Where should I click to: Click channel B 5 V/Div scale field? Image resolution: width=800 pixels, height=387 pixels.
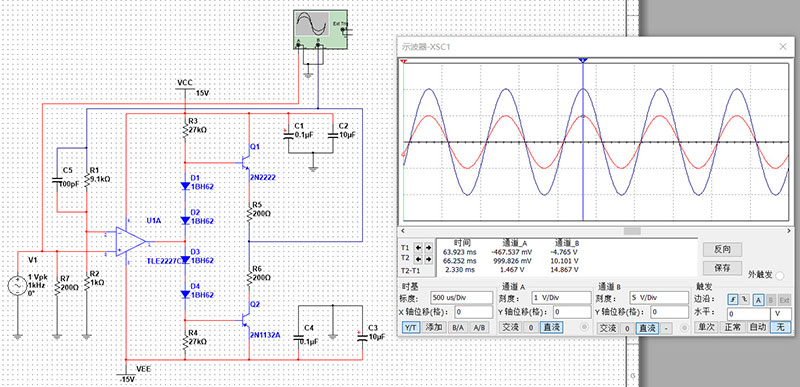658,298
